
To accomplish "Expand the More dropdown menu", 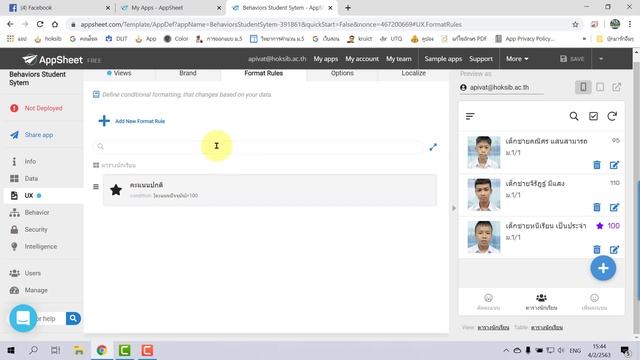I will [x=517, y=59].
